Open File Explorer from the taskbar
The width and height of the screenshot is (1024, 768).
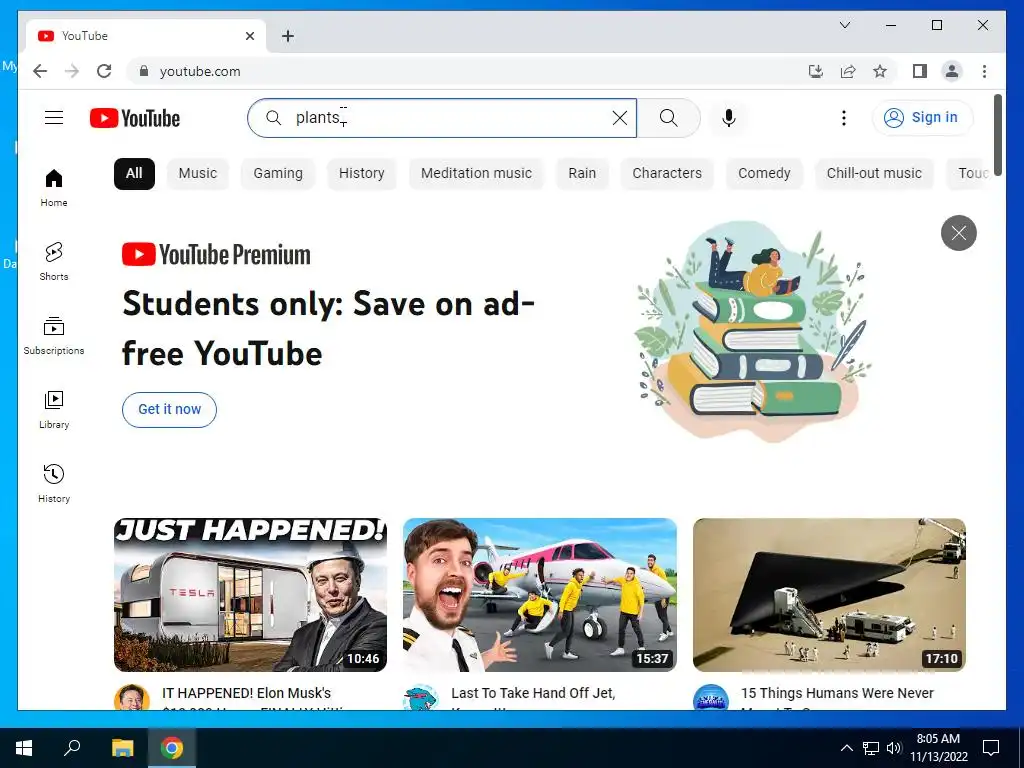(122, 748)
